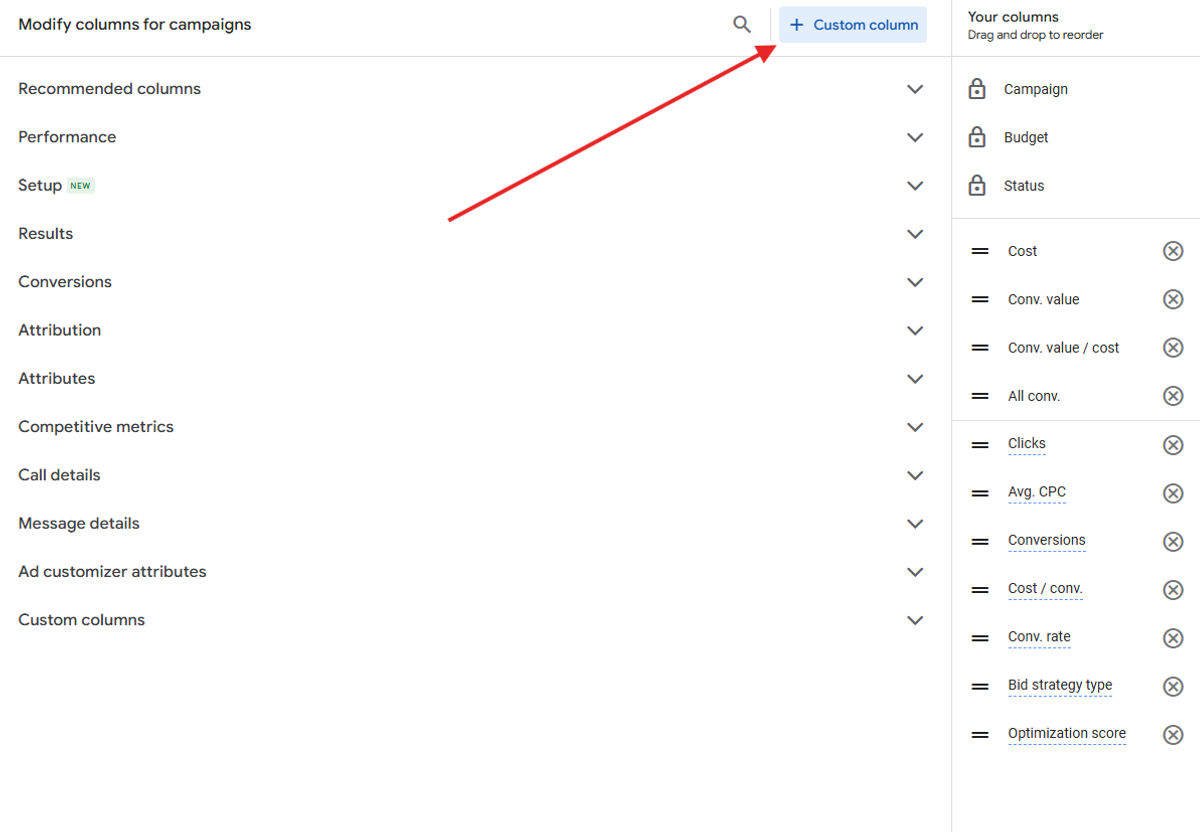This screenshot has height=832, width=1200.
Task: Click the lock icon next to Campaign
Action: click(976, 88)
